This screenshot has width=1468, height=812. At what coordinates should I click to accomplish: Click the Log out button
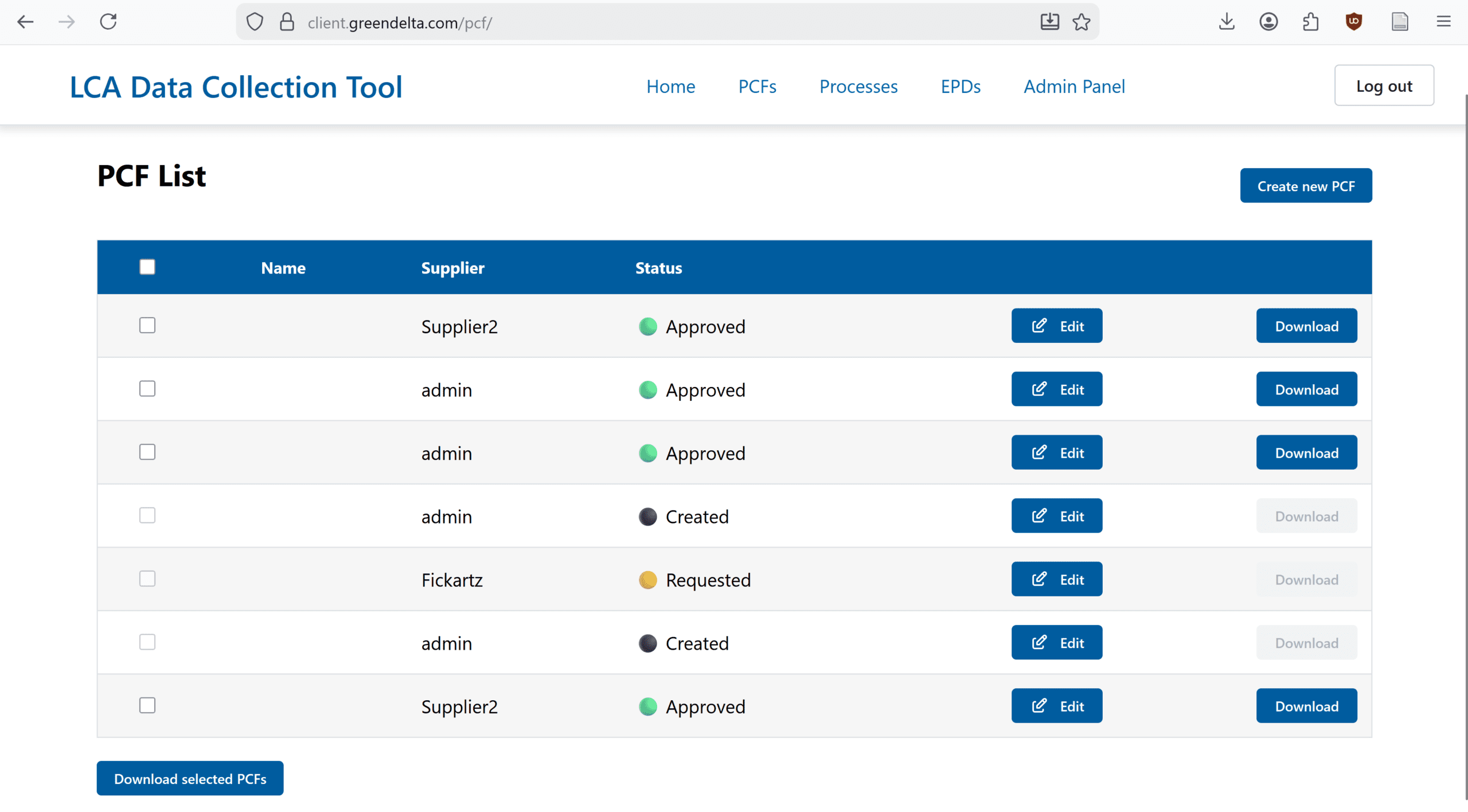click(x=1384, y=86)
